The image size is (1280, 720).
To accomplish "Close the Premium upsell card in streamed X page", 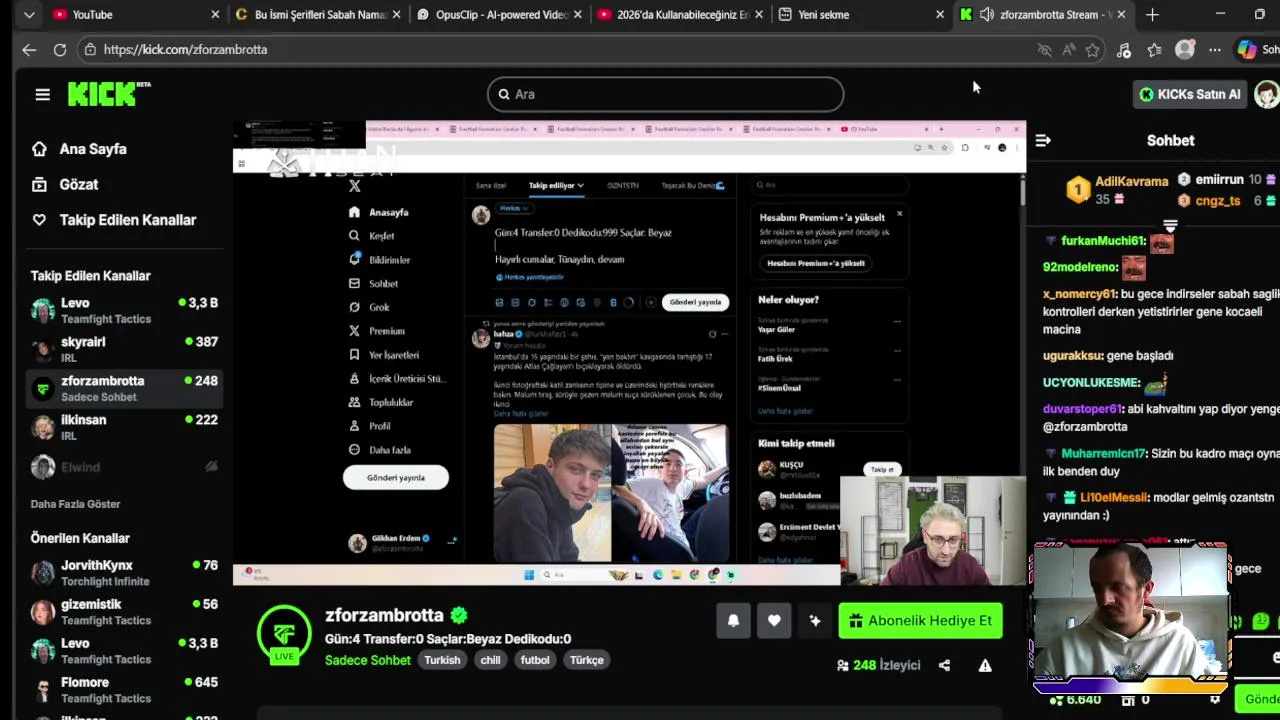I will point(899,214).
